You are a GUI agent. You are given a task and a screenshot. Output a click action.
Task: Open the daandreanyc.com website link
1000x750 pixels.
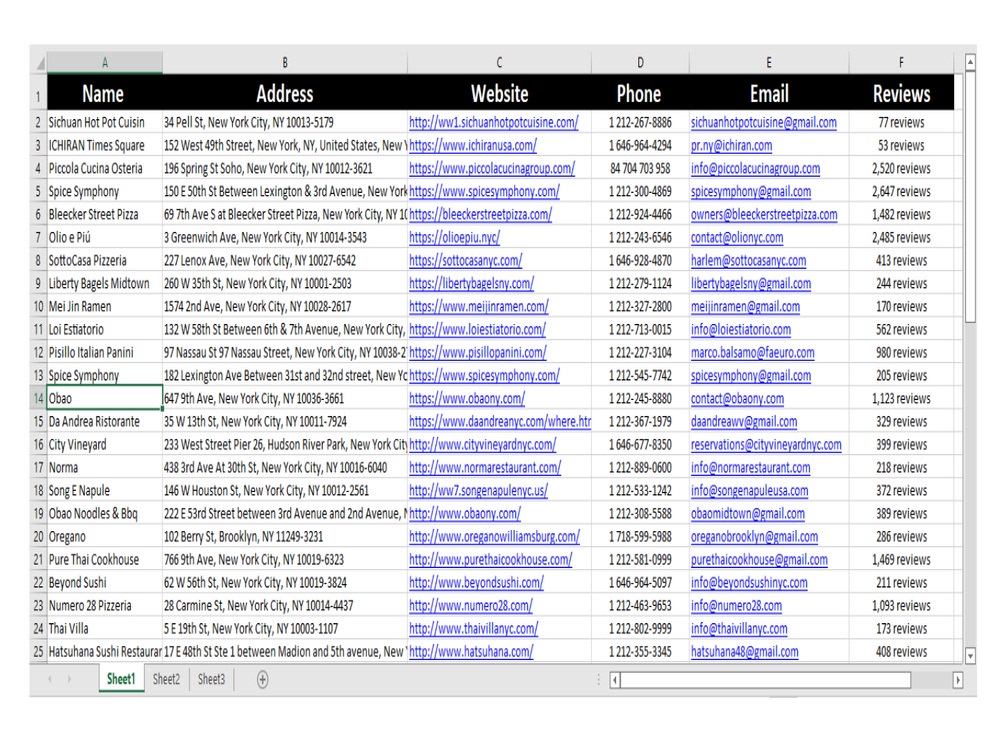pos(500,422)
